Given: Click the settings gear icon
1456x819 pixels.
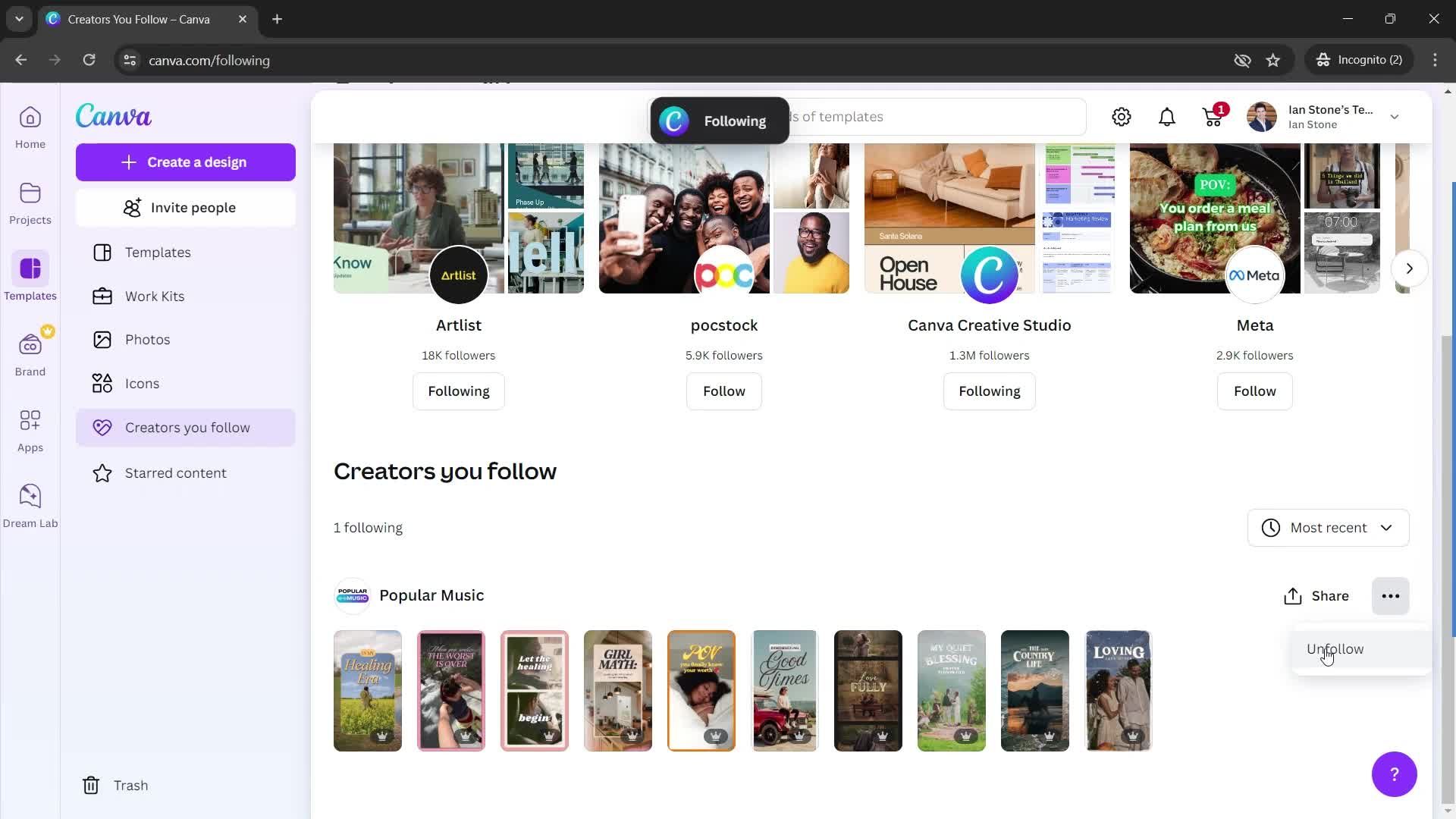Looking at the screenshot, I should coord(1121,117).
